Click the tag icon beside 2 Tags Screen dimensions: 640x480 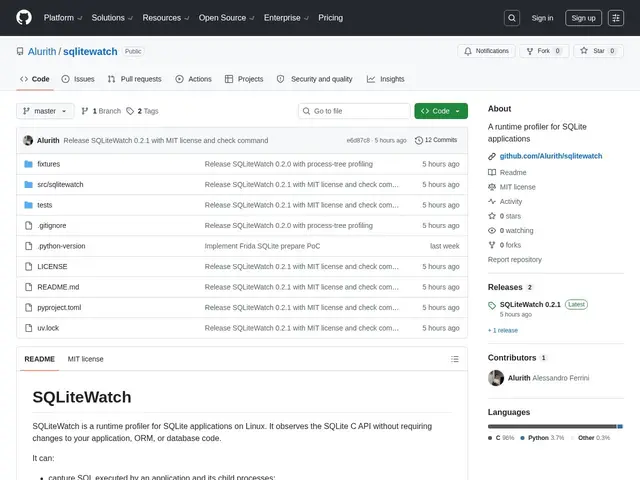(130, 111)
